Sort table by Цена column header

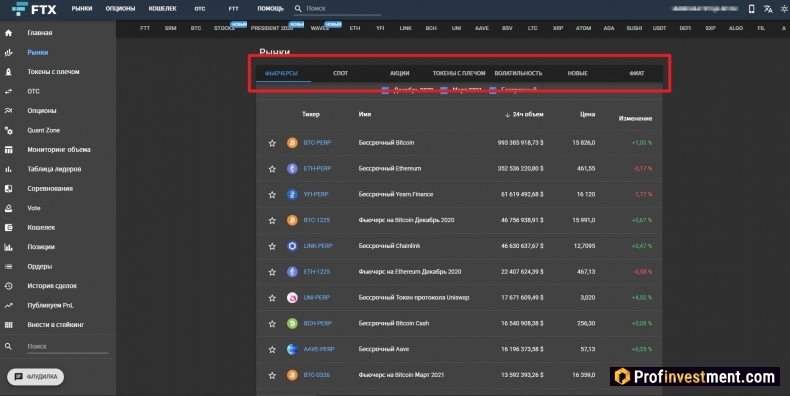click(x=587, y=114)
